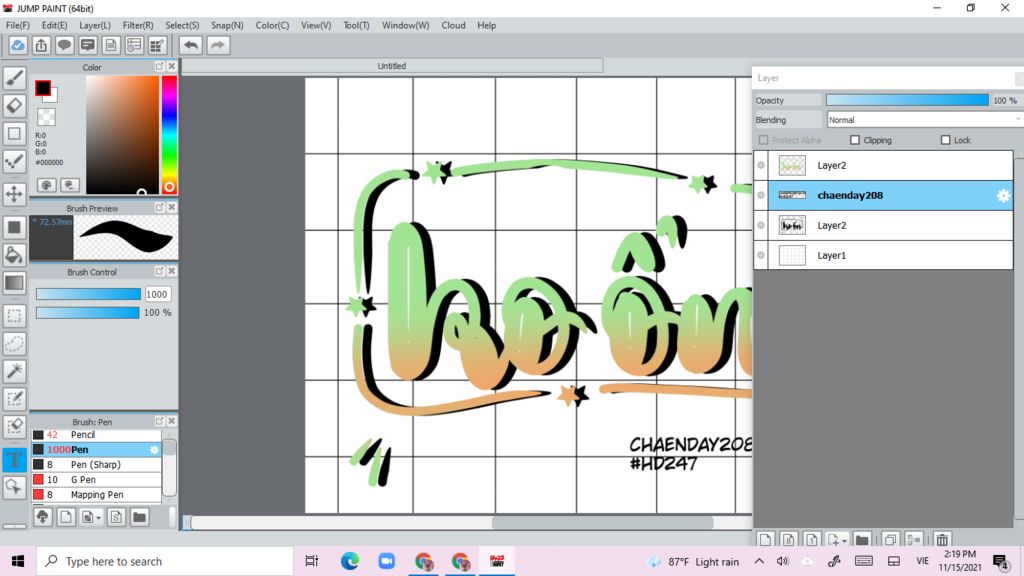Click the transparent color swatch
1024x576 pixels.
46,117
